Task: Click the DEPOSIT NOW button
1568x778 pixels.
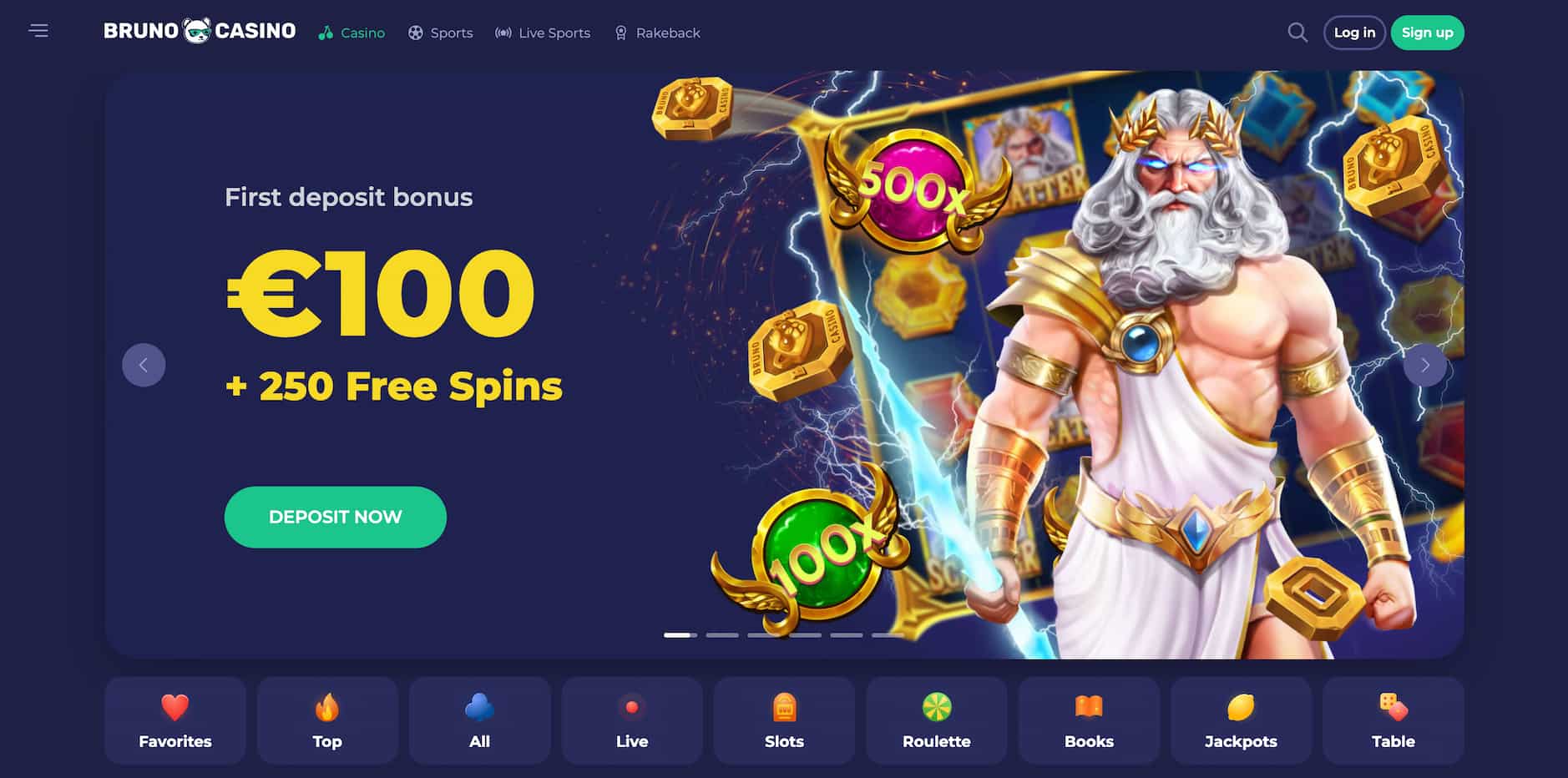Action: [x=336, y=517]
